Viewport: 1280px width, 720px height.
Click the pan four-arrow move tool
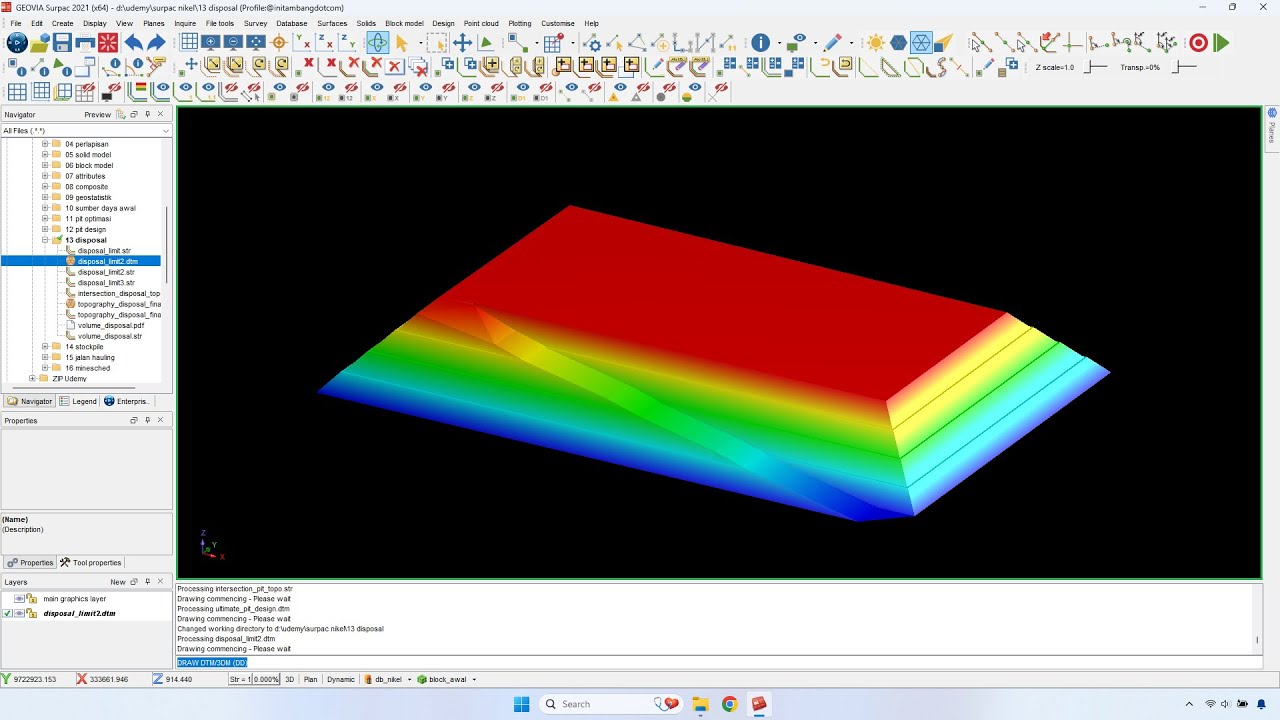(462, 43)
